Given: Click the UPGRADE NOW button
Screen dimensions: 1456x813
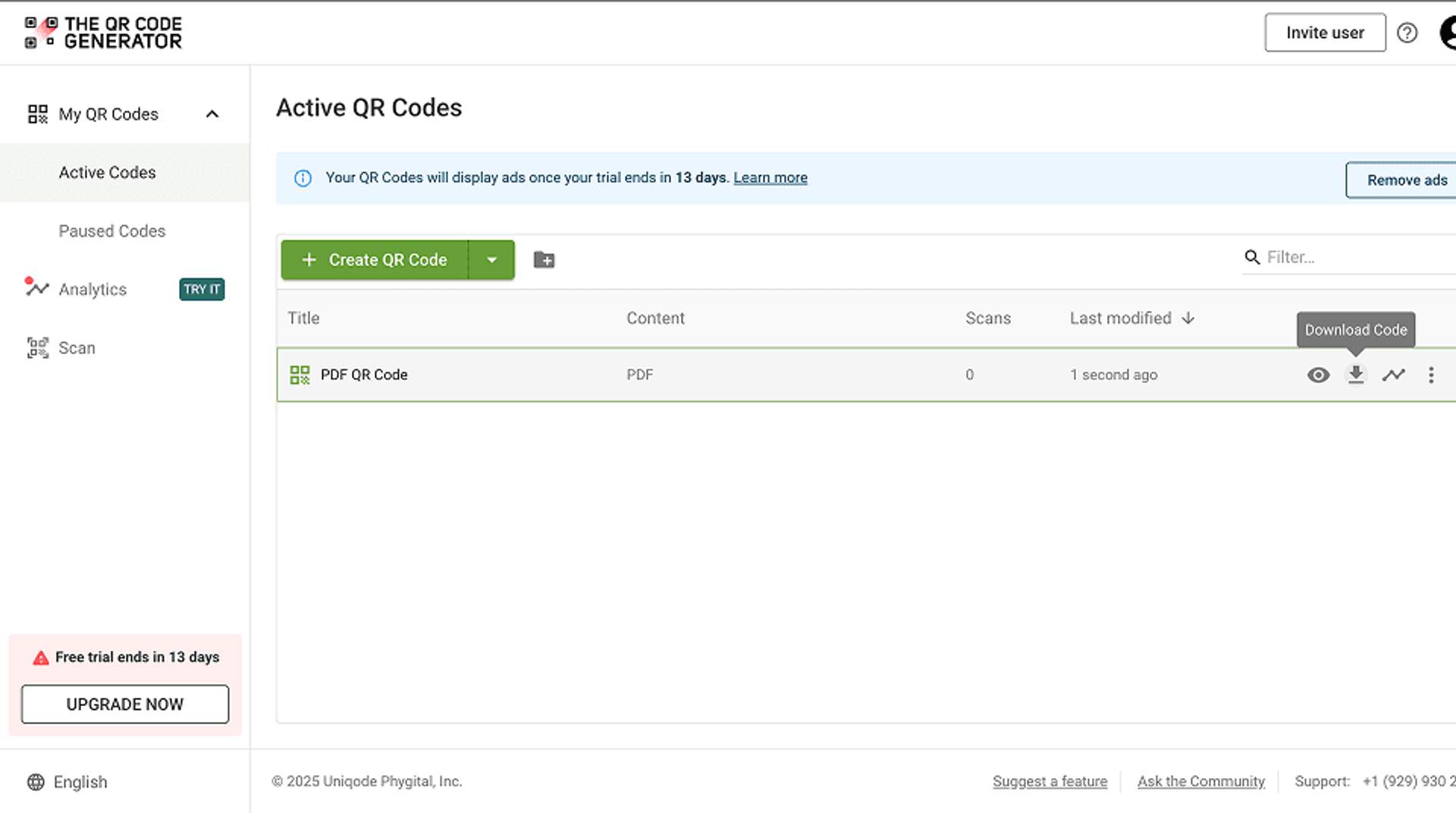Looking at the screenshot, I should pos(125,704).
